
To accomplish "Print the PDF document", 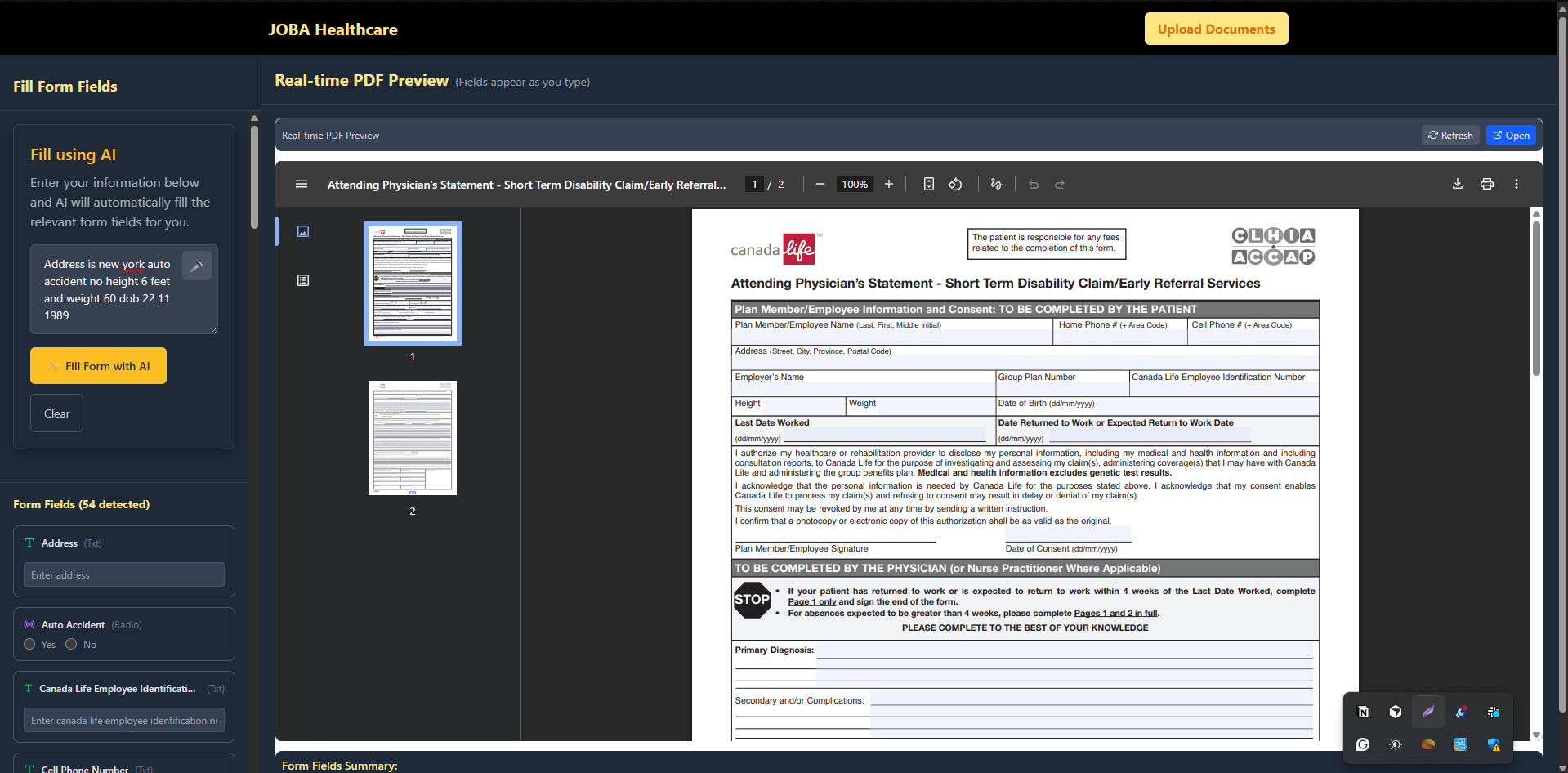I will click(x=1486, y=185).
